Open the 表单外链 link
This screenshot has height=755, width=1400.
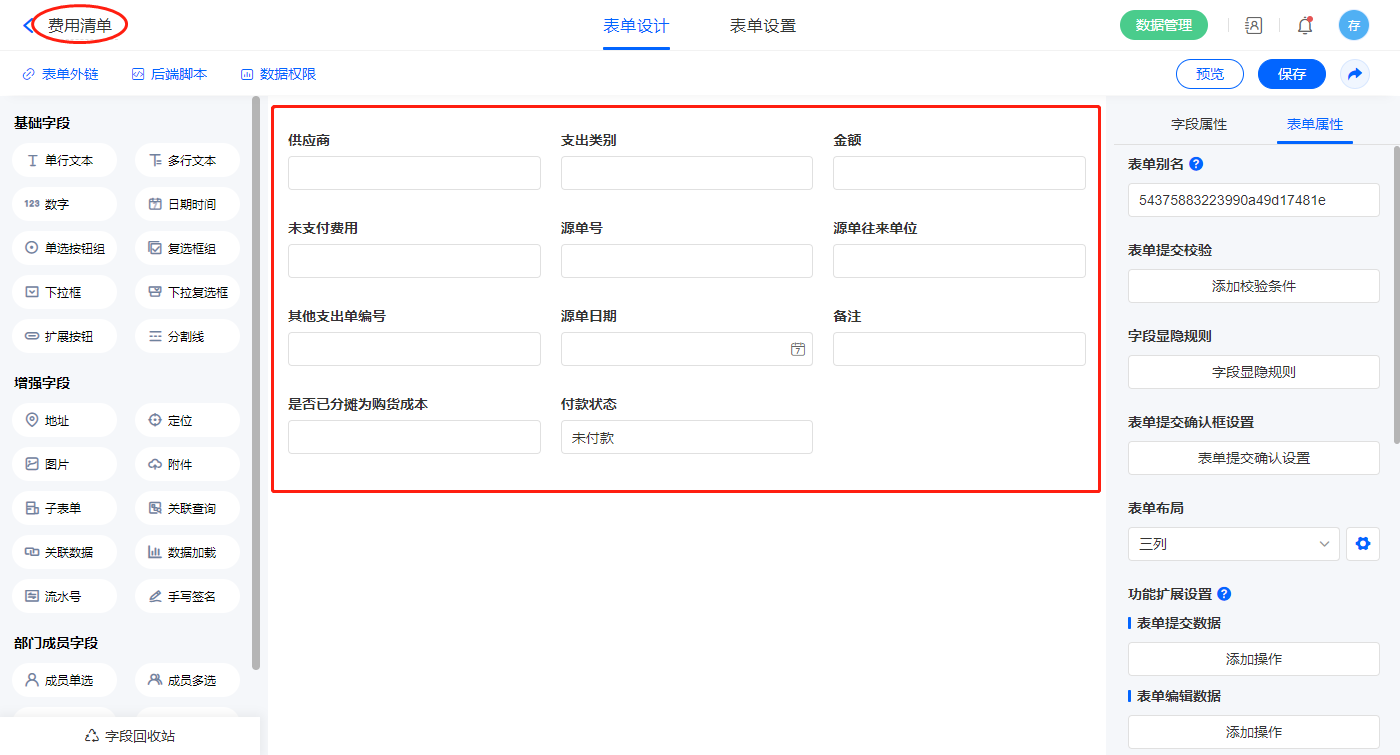(x=61, y=74)
